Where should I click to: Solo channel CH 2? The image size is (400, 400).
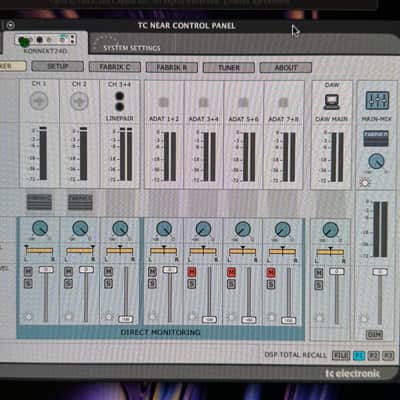(68, 284)
